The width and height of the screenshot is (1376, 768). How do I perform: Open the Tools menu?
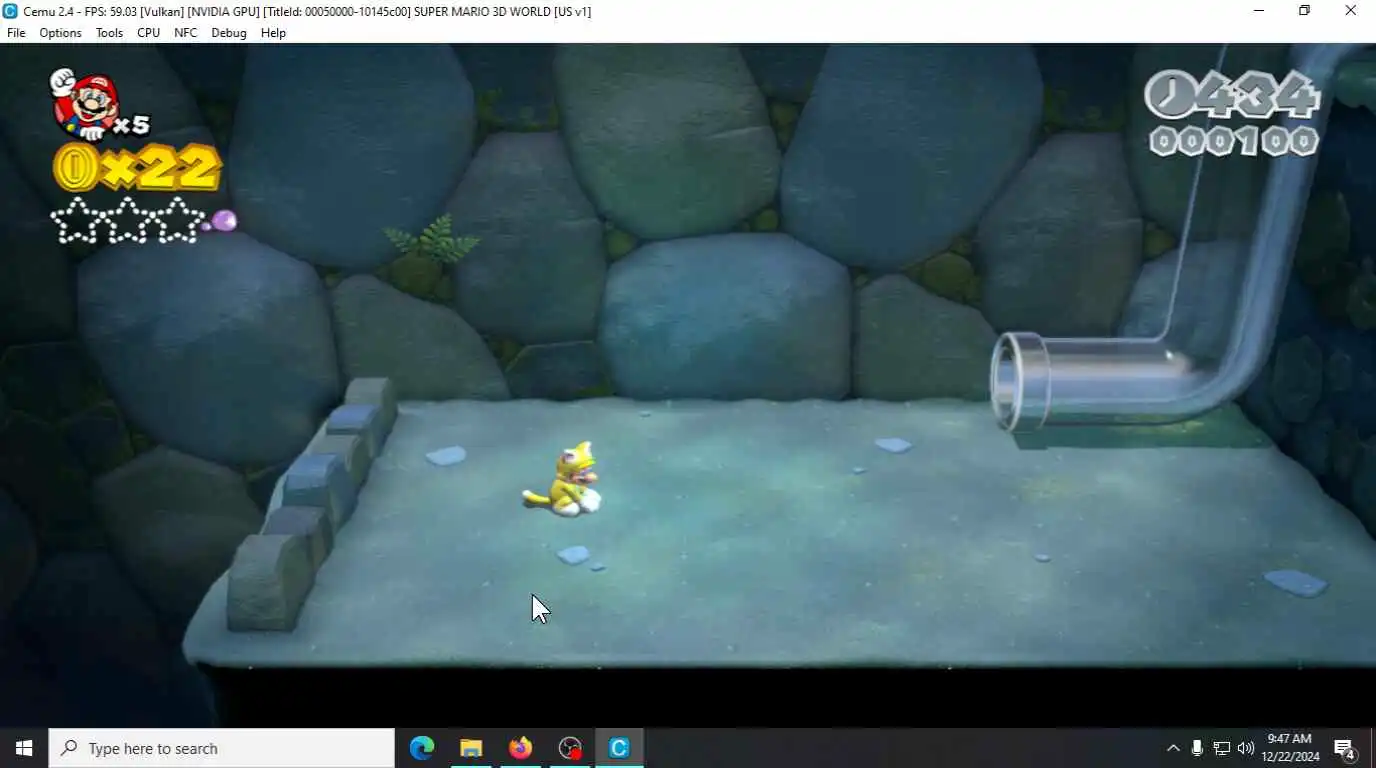pyautogui.click(x=109, y=33)
